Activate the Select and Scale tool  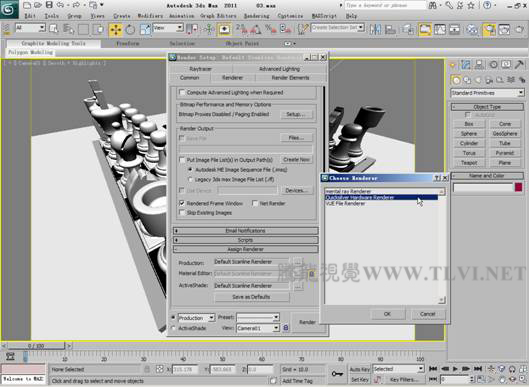pyautogui.click(x=145, y=30)
